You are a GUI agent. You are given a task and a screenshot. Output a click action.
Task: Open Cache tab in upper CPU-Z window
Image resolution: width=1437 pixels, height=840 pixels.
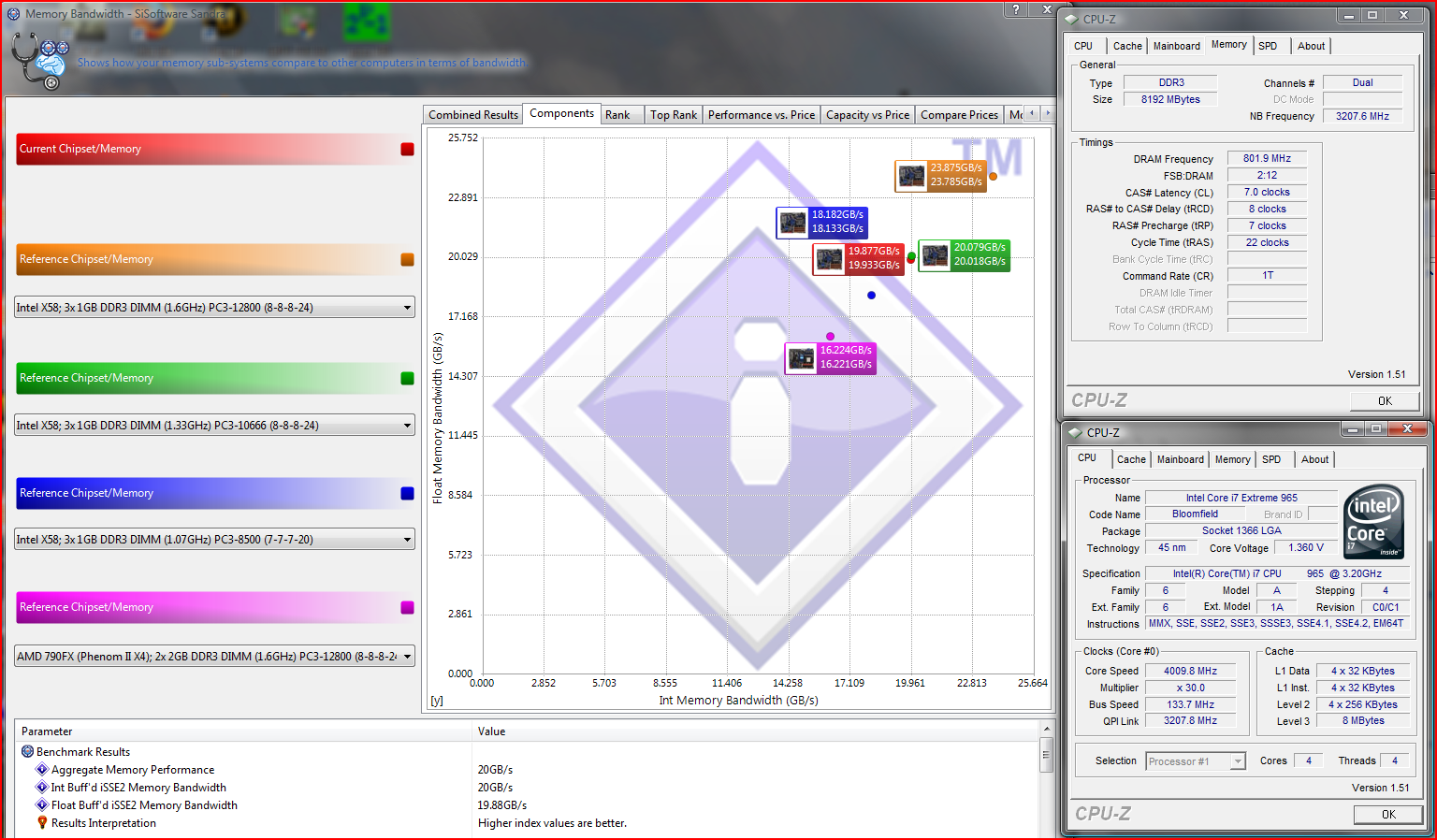tap(1127, 46)
